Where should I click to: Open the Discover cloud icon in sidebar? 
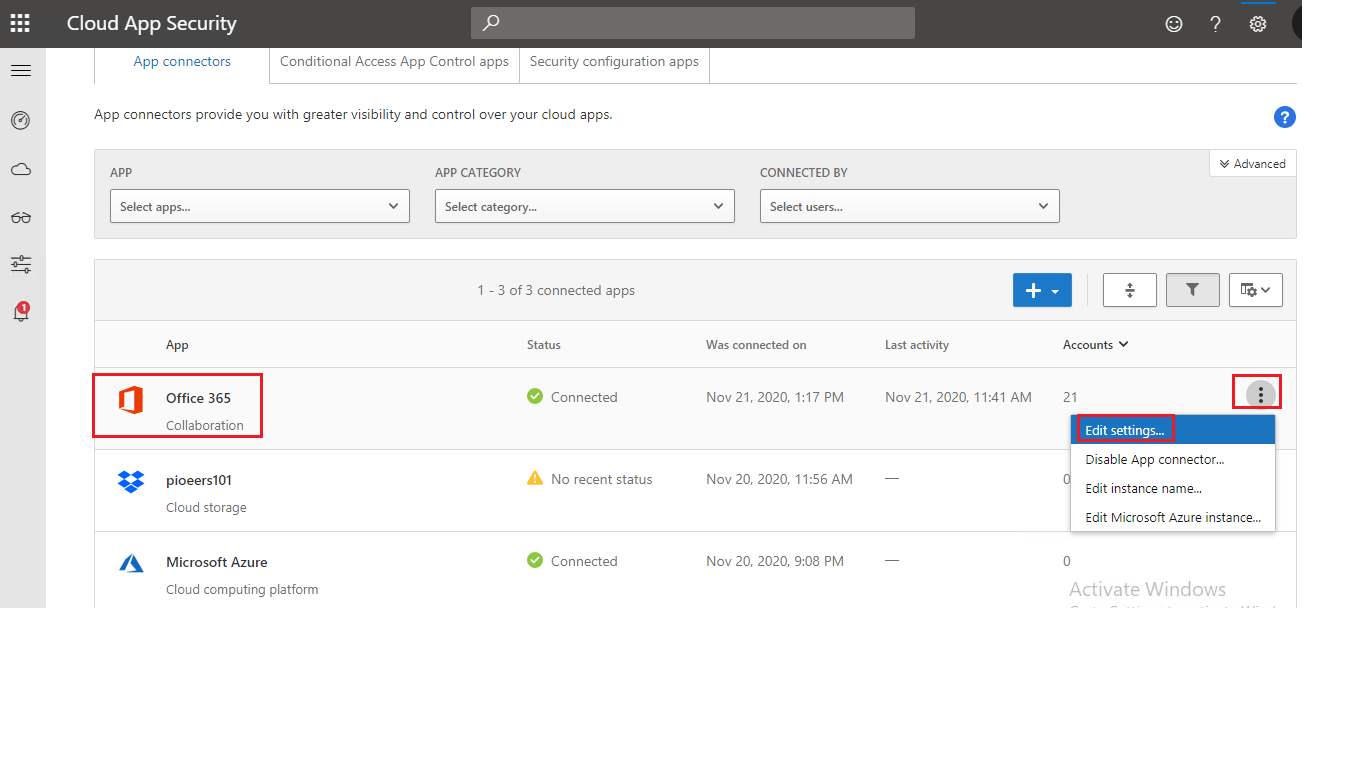[x=21, y=170]
